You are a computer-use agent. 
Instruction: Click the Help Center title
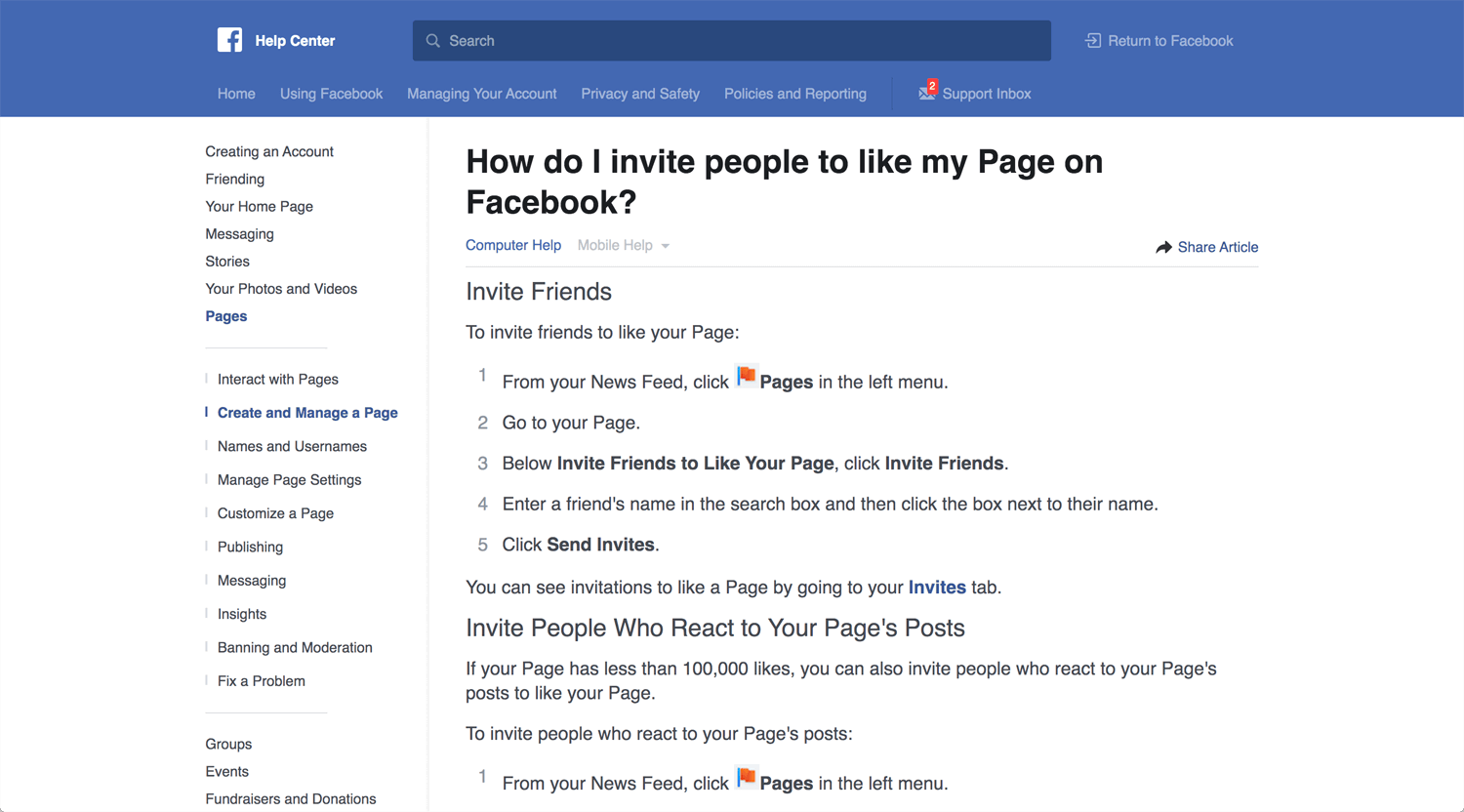[x=295, y=41]
